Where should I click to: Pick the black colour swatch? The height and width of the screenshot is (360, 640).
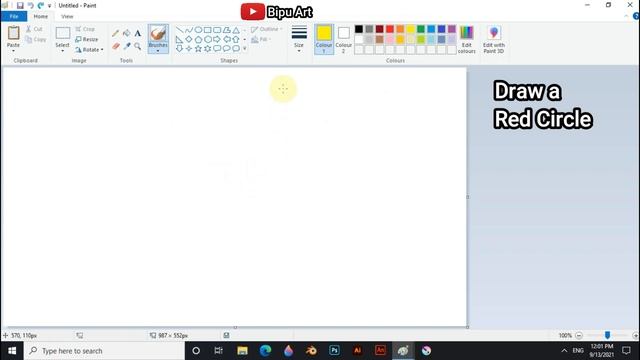(359, 29)
